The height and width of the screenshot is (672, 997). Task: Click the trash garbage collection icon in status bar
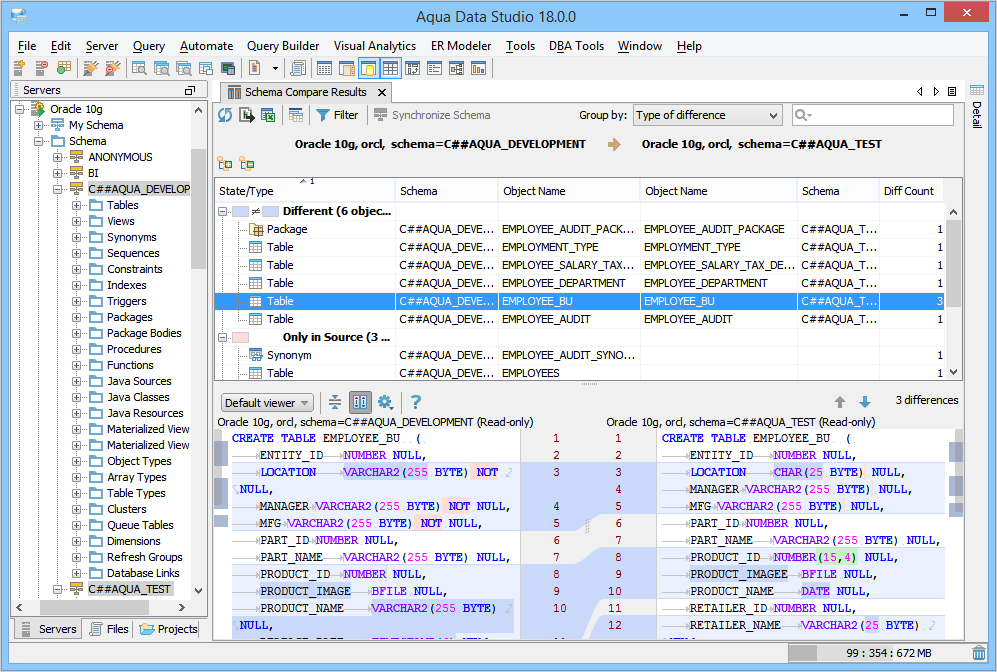[979, 653]
